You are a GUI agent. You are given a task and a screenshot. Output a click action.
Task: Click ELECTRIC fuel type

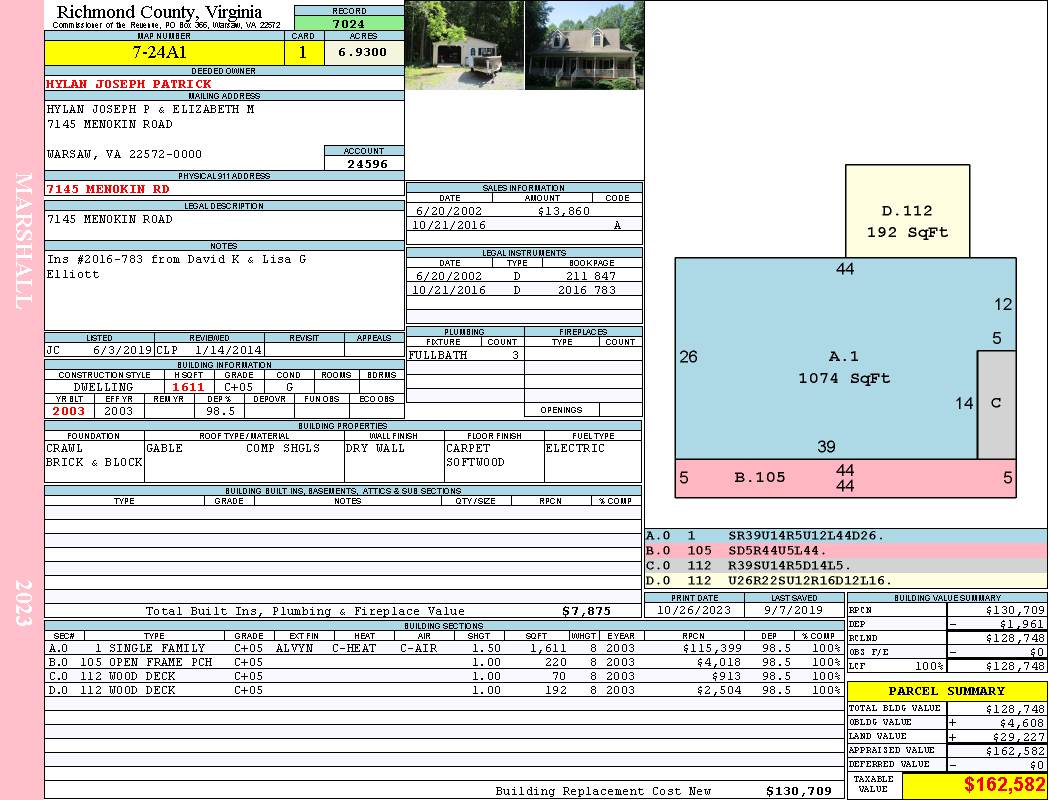pos(575,449)
